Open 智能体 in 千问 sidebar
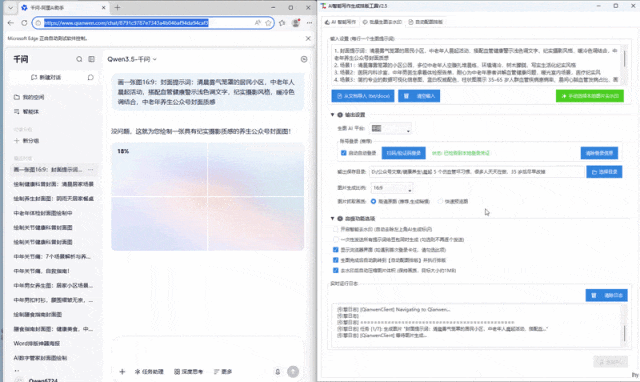Image resolution: width=640 pixels, height=382 pixels. coord(27,111)
